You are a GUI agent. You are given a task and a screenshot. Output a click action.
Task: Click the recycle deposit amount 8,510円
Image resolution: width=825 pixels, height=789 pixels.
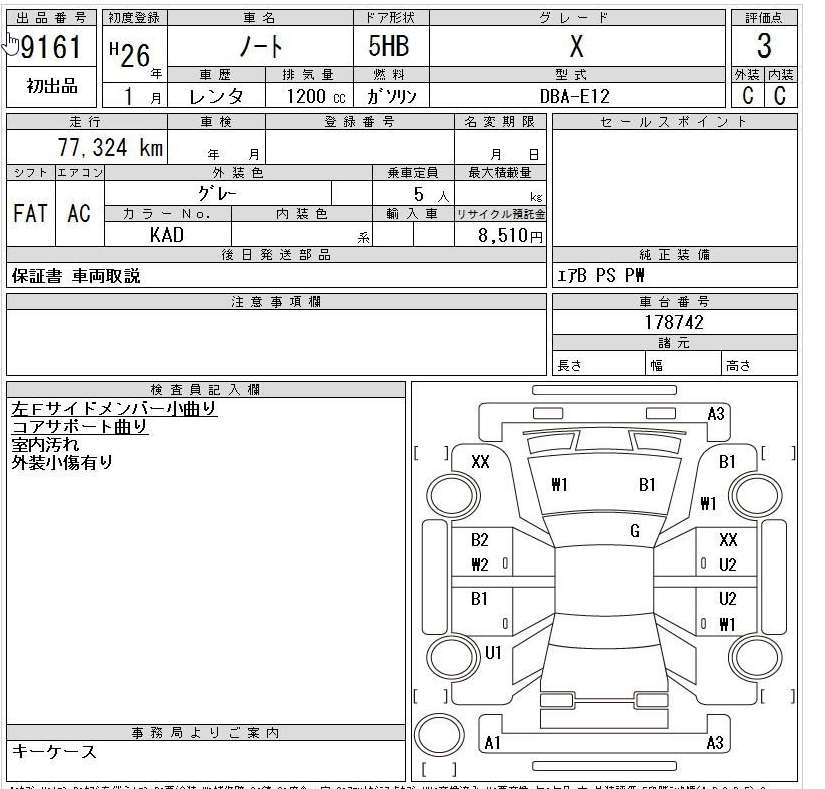pyautogui.click(x=501, y=236)
